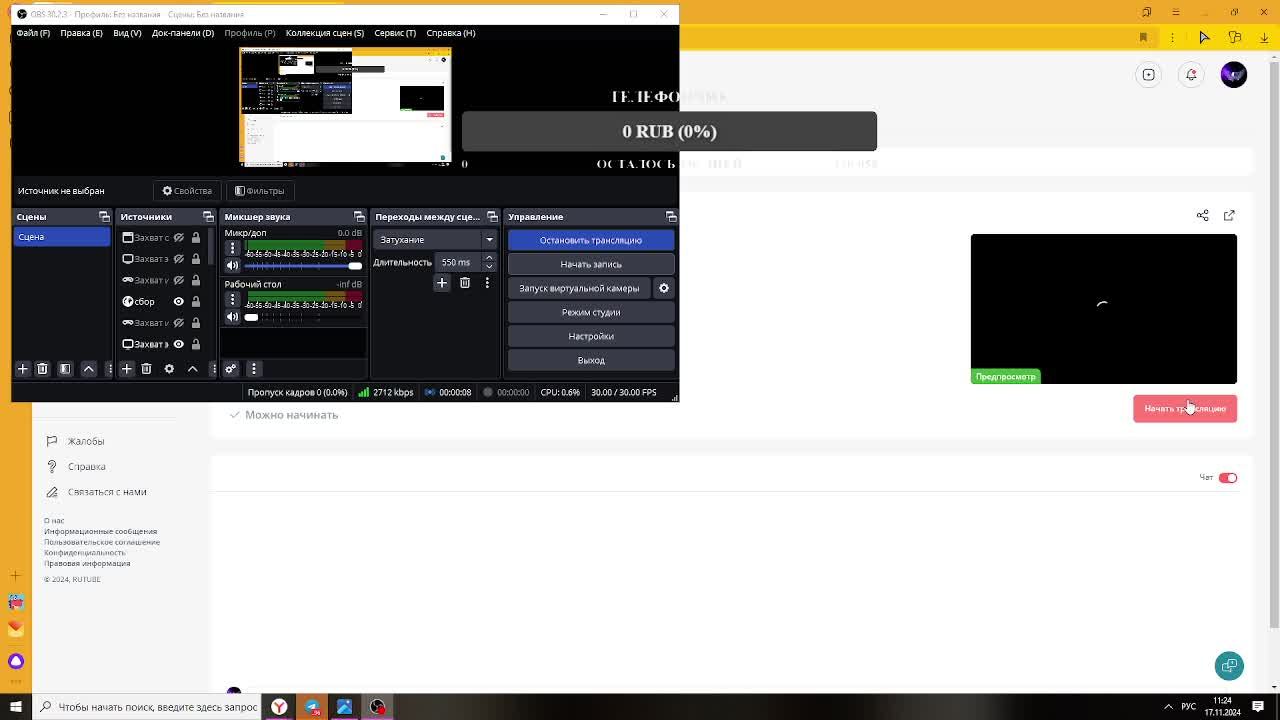This screenshot has height=720, width=1280.
Task: Click Начать трансляцию on the Rutube page
Action: click(x=1185, y=408)
